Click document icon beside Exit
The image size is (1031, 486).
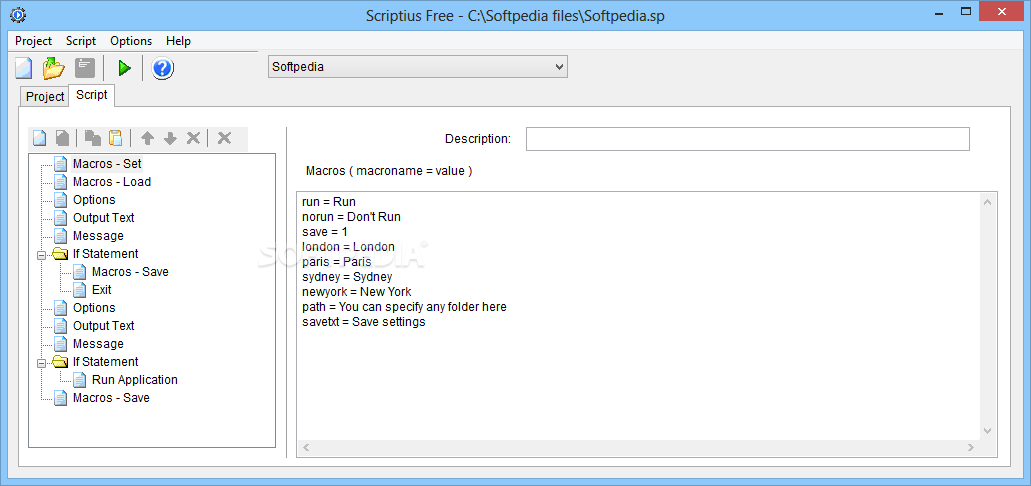click(80, 289)
